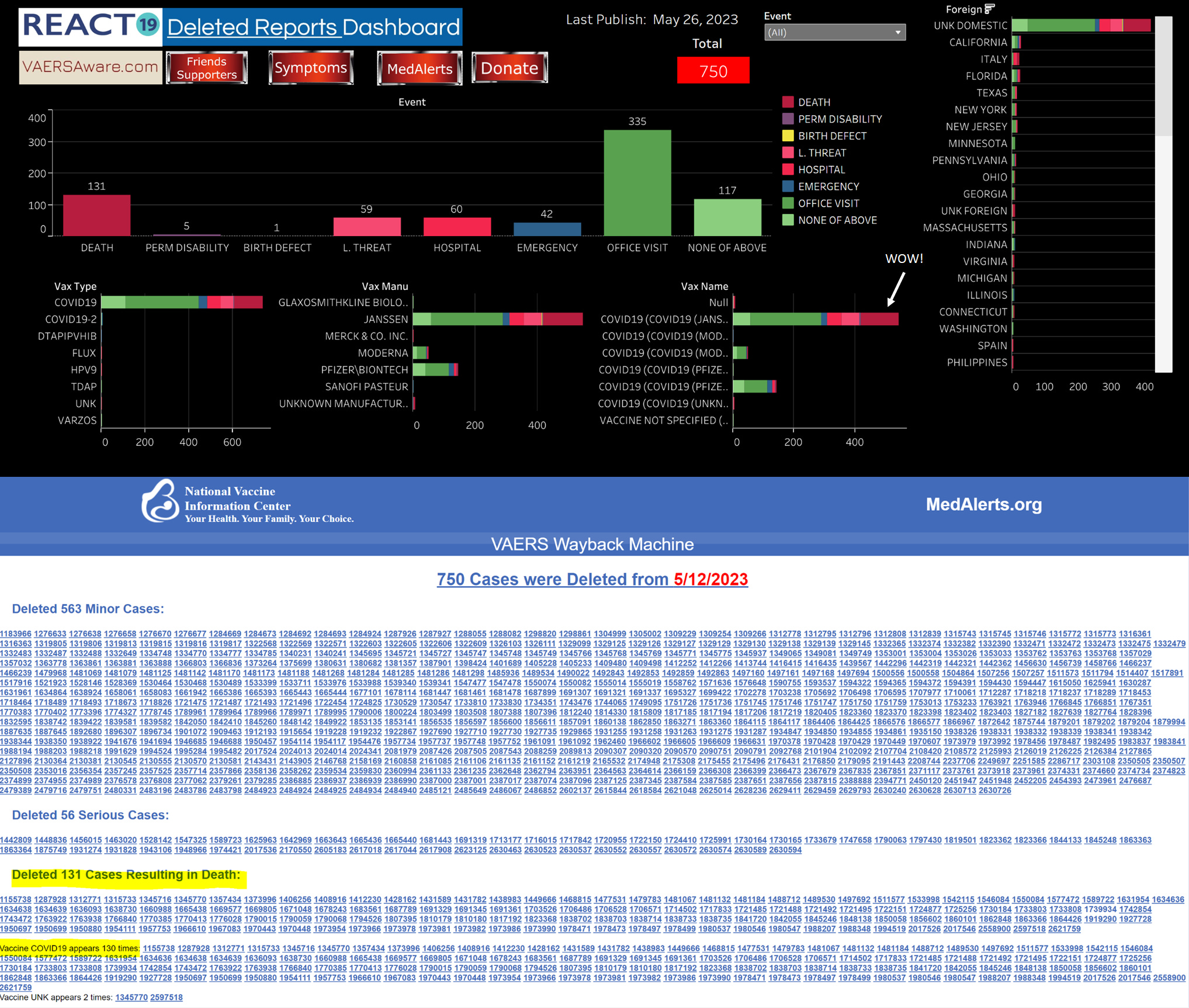Image resolution: width=1189 pixels, height=1008 pixels.
Task: Click the NONE OF ABOVE legend swatch
Action: pos(788,220)
